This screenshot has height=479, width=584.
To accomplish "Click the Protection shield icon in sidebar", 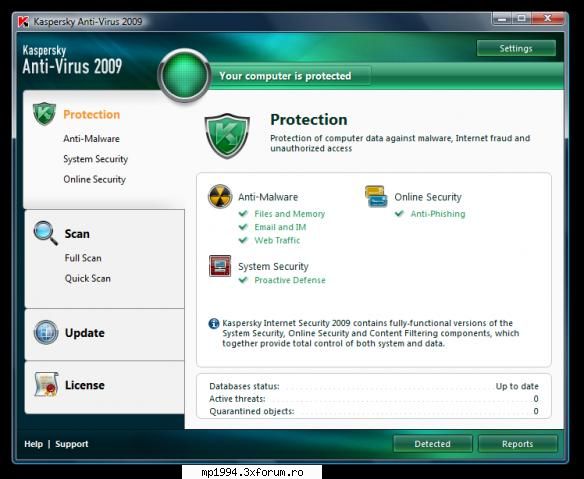I will 44,114.
